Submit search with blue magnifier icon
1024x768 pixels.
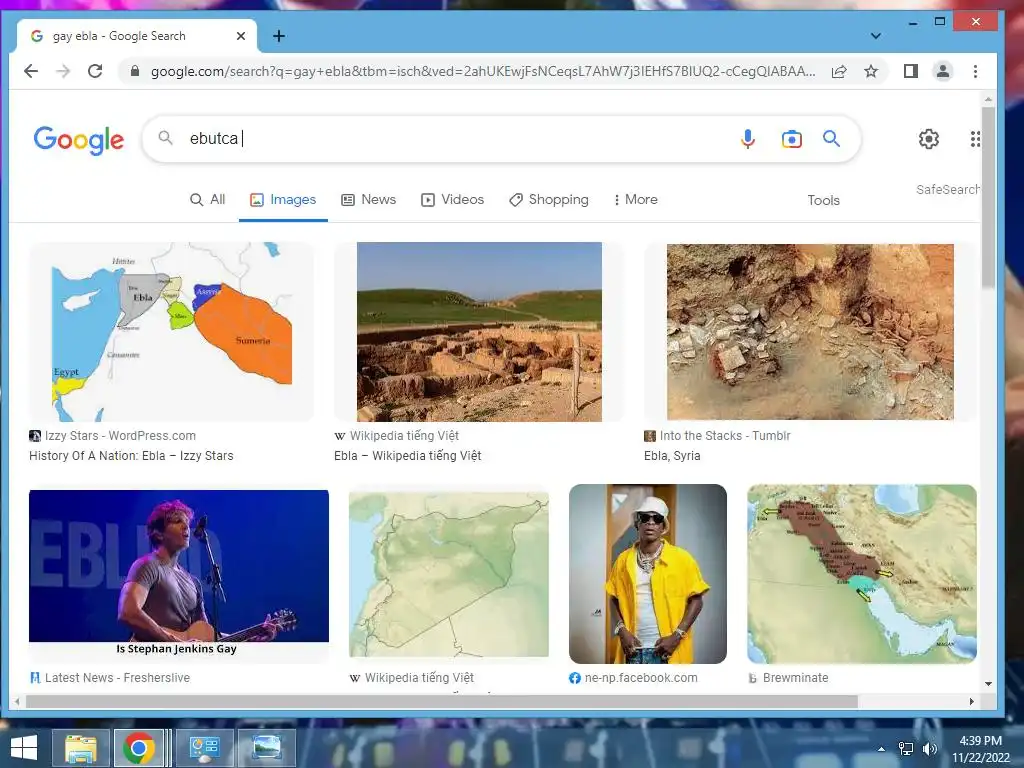[831, 138]
